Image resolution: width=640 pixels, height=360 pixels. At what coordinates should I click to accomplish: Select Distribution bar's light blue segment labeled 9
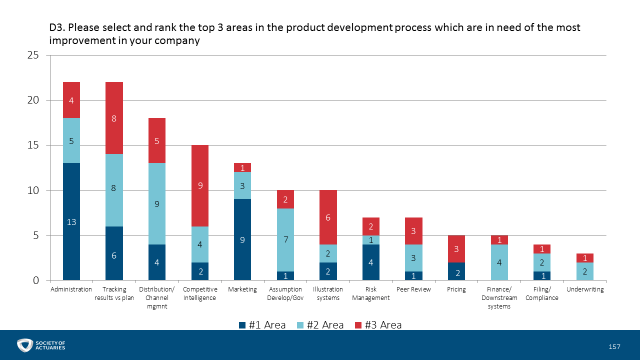tap(157, 204)
